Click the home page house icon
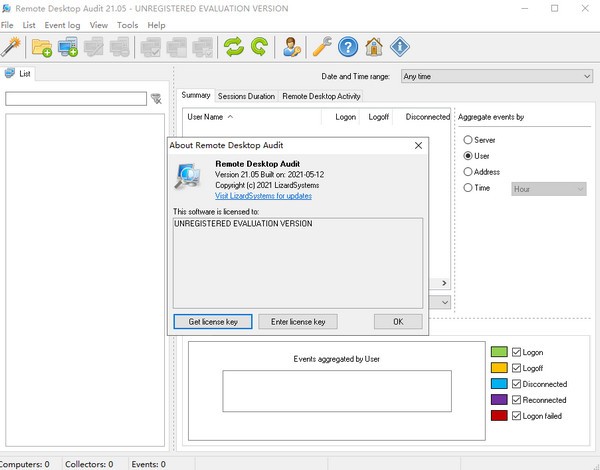Screen dimensions: 600x470 (x=374, y=46)
